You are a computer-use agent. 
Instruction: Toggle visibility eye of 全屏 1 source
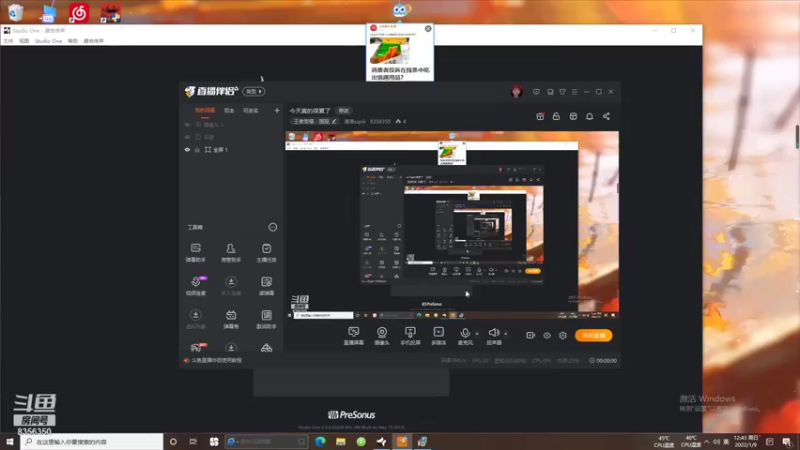click(x=187, y=149)
